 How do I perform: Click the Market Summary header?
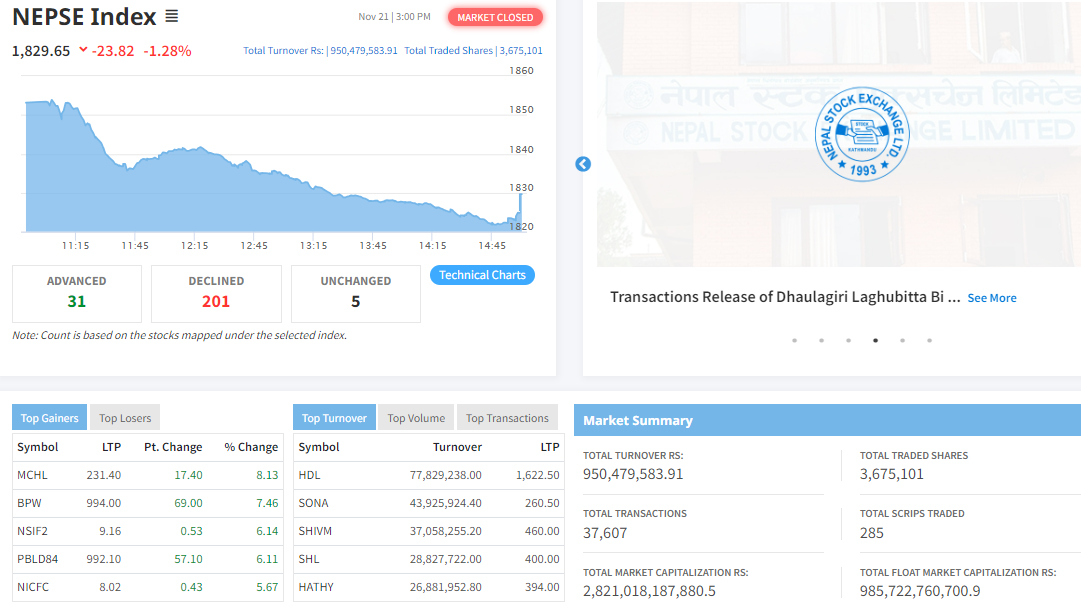(827, 420)
